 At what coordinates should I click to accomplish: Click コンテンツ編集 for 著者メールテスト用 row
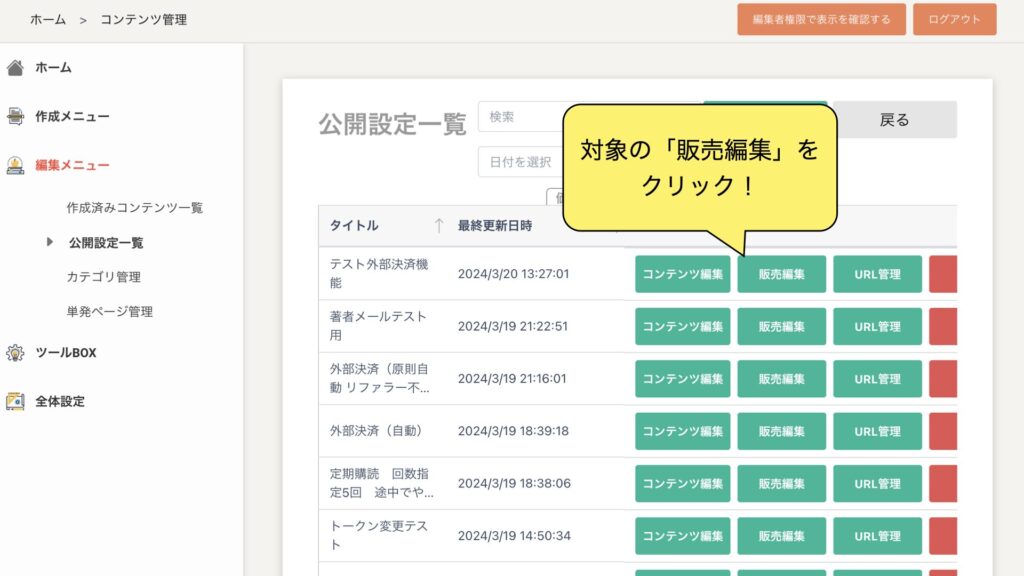(x=682, y=327)
